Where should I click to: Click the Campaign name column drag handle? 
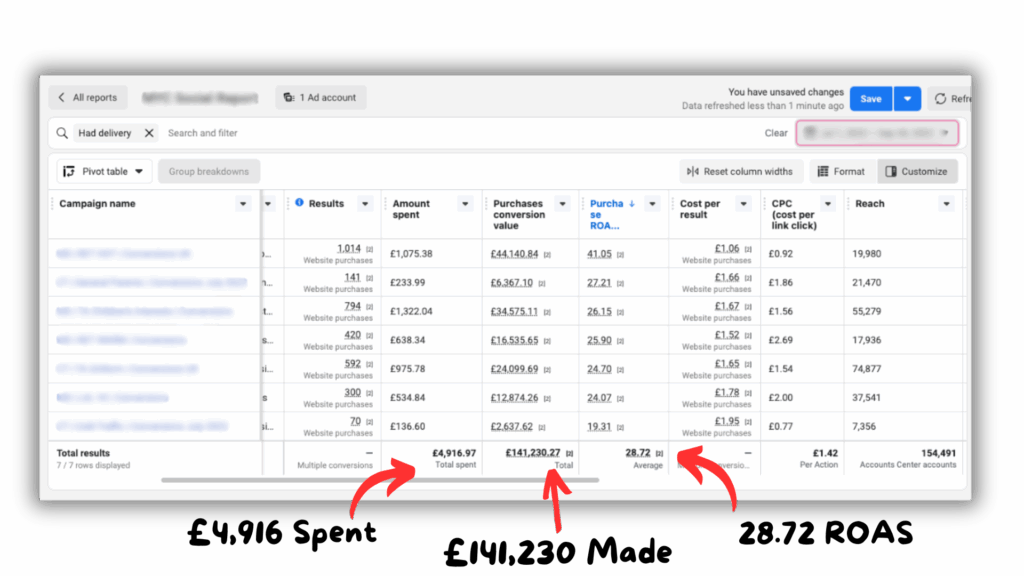click(52, 204)
